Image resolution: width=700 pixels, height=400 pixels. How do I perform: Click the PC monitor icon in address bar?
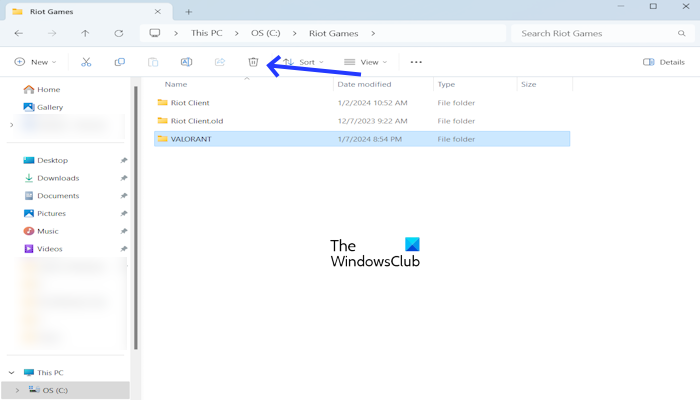(x=155, y=33)
